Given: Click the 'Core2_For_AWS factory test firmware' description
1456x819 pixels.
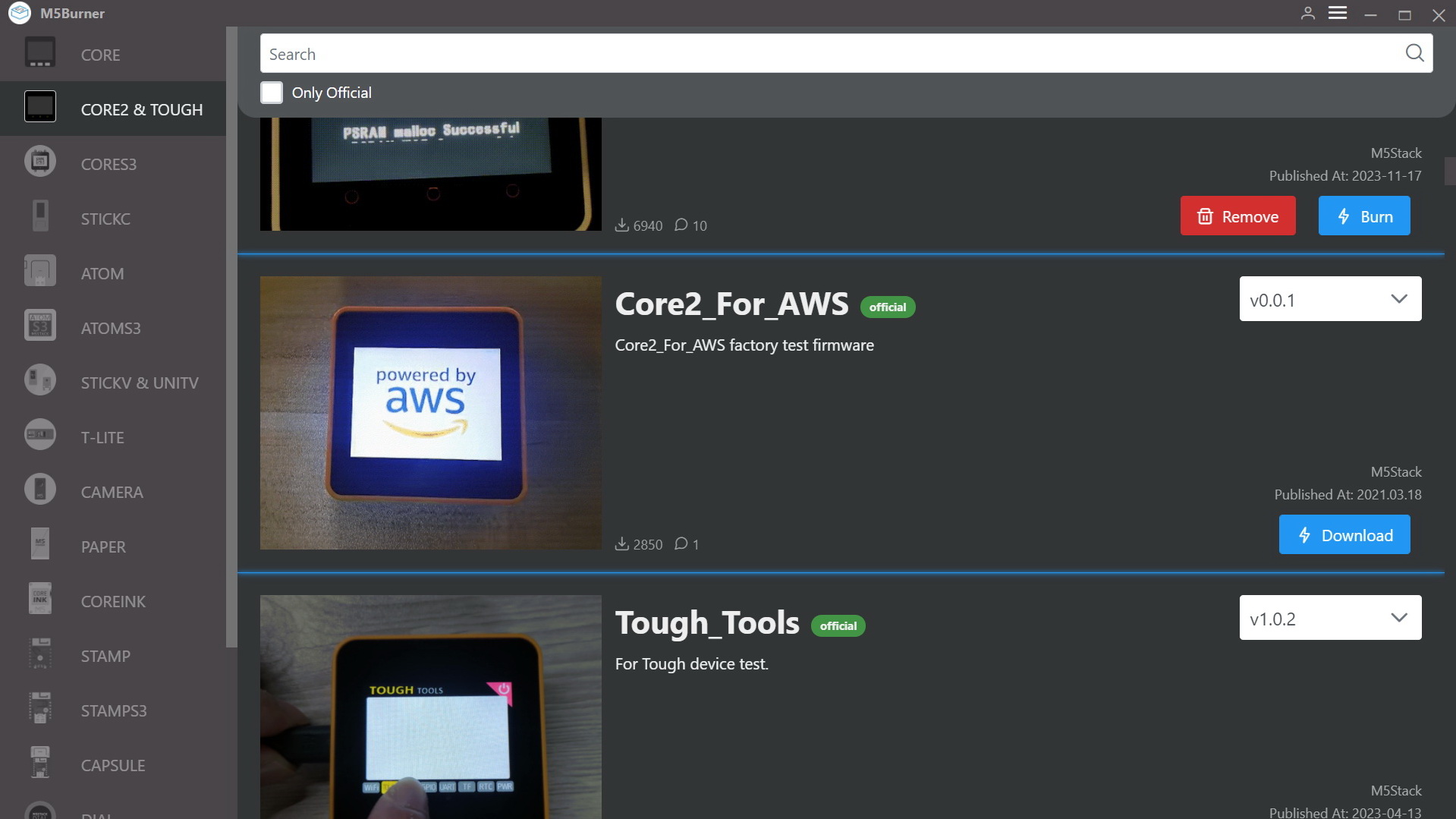Looking at the screenshot, I should pos(744,345).
